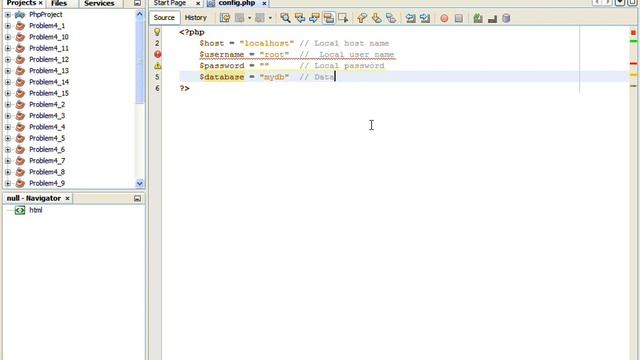The width and height of the screenshot is (640, 360).
Task: Select the Problem4_5 project
Action: click(47, 138)
